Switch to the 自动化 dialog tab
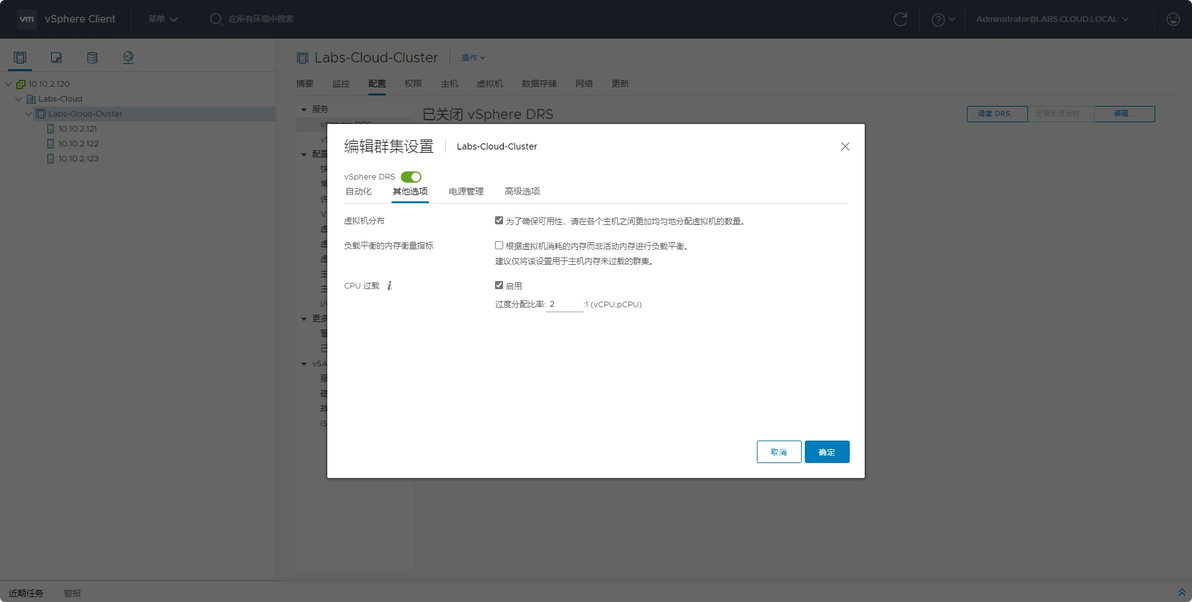 [359, 192]
